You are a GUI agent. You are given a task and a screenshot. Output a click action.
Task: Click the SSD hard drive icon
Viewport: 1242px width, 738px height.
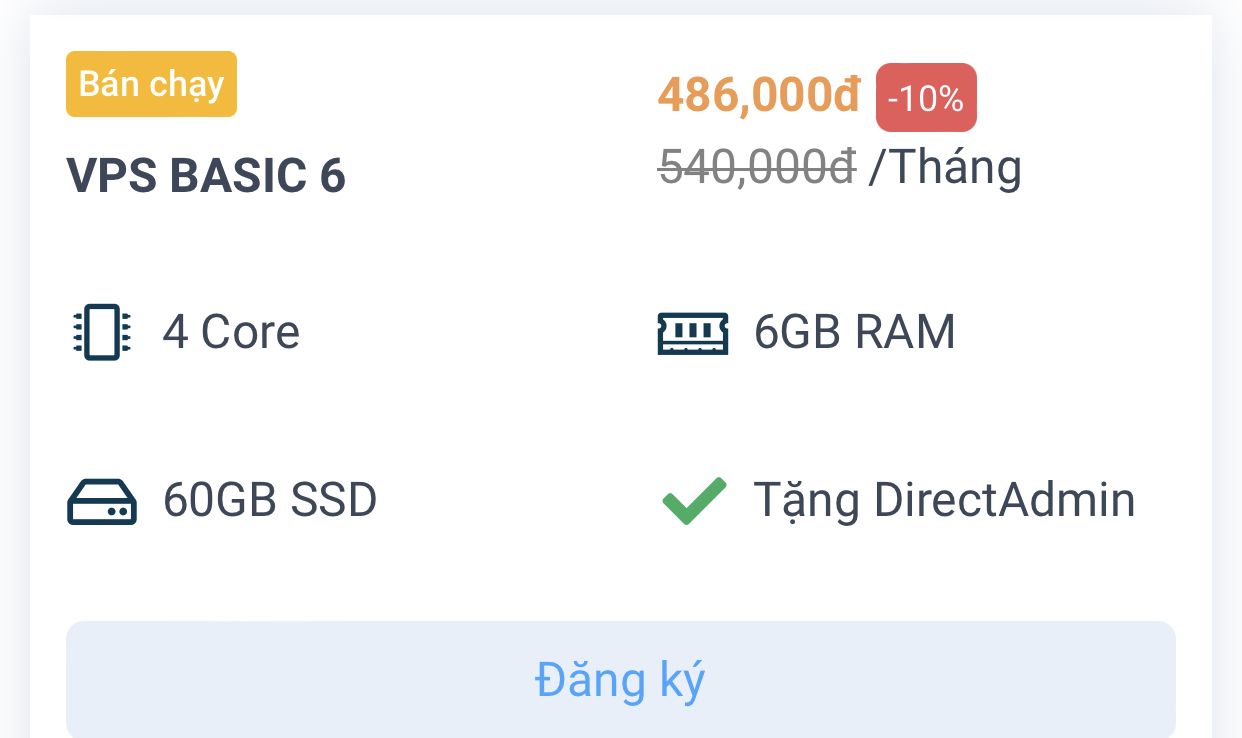tap(102, 500)
